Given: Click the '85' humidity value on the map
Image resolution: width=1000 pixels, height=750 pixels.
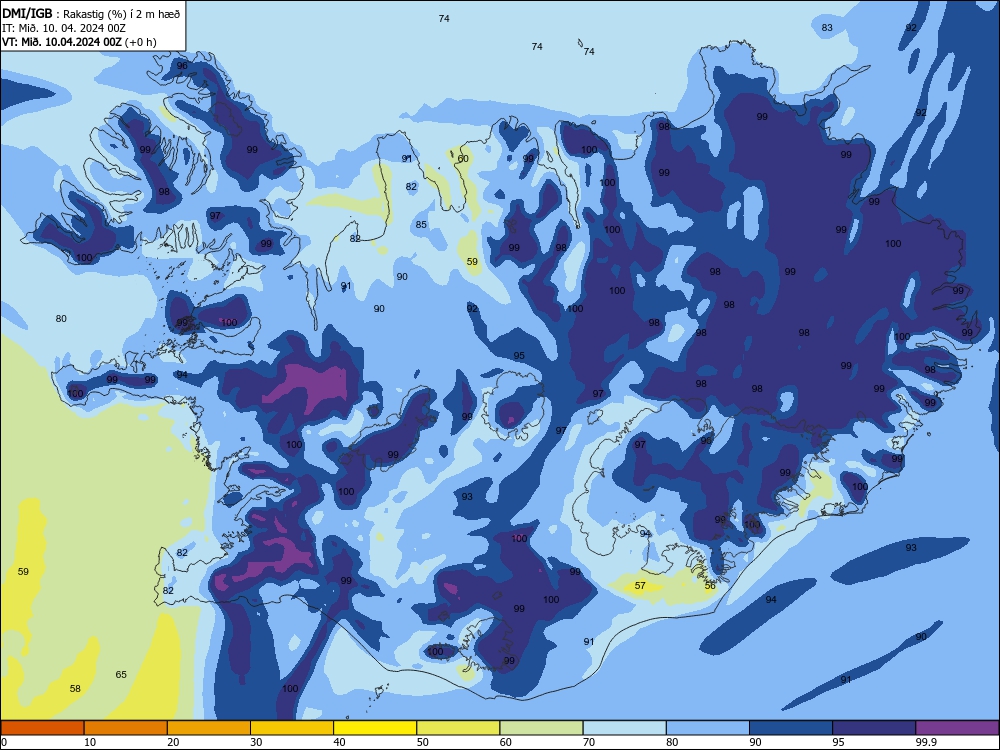Looking at the screenshot, I should point(421,224).
